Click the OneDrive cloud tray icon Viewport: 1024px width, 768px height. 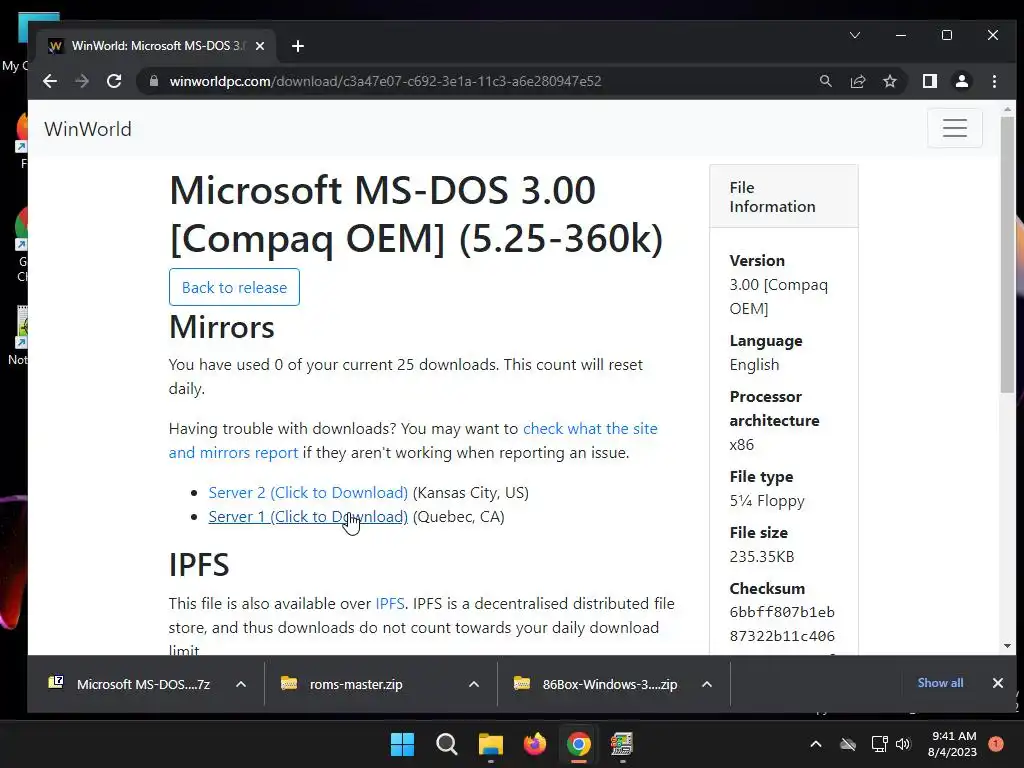tap(848, 744)
